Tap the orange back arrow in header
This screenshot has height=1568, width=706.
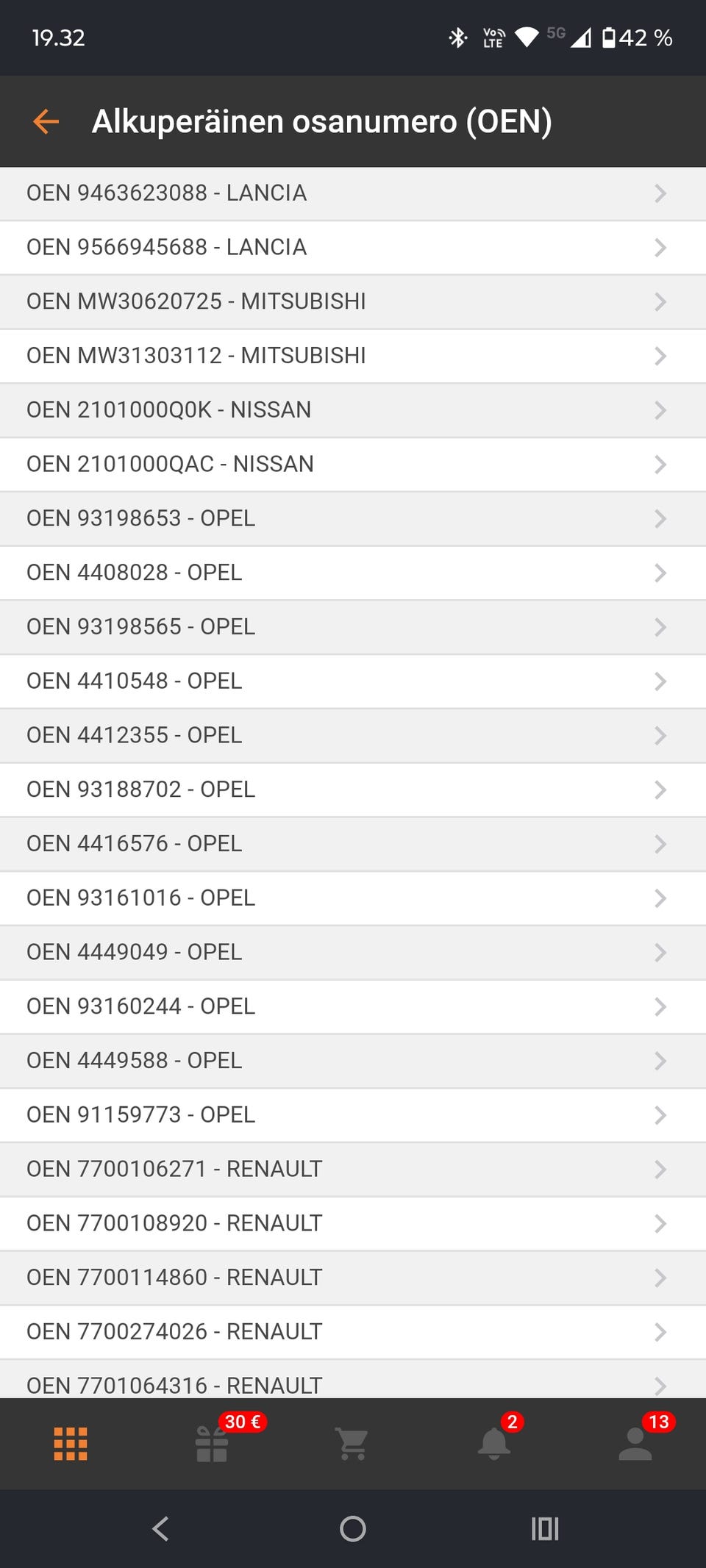click(x=46, y=121)
